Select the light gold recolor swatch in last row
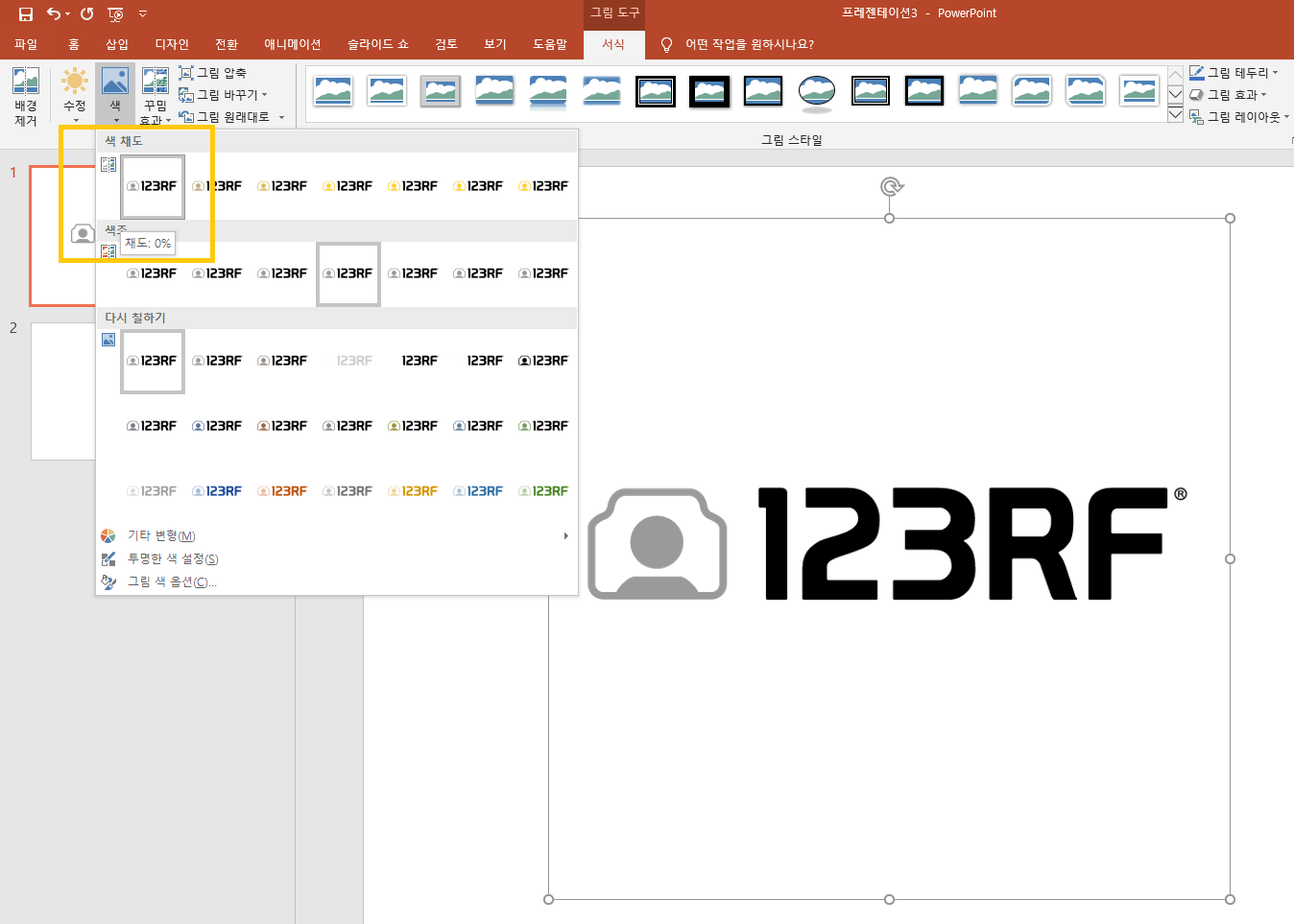The width and height of the screenshot is (1294, 924). [x=414, y=491]
